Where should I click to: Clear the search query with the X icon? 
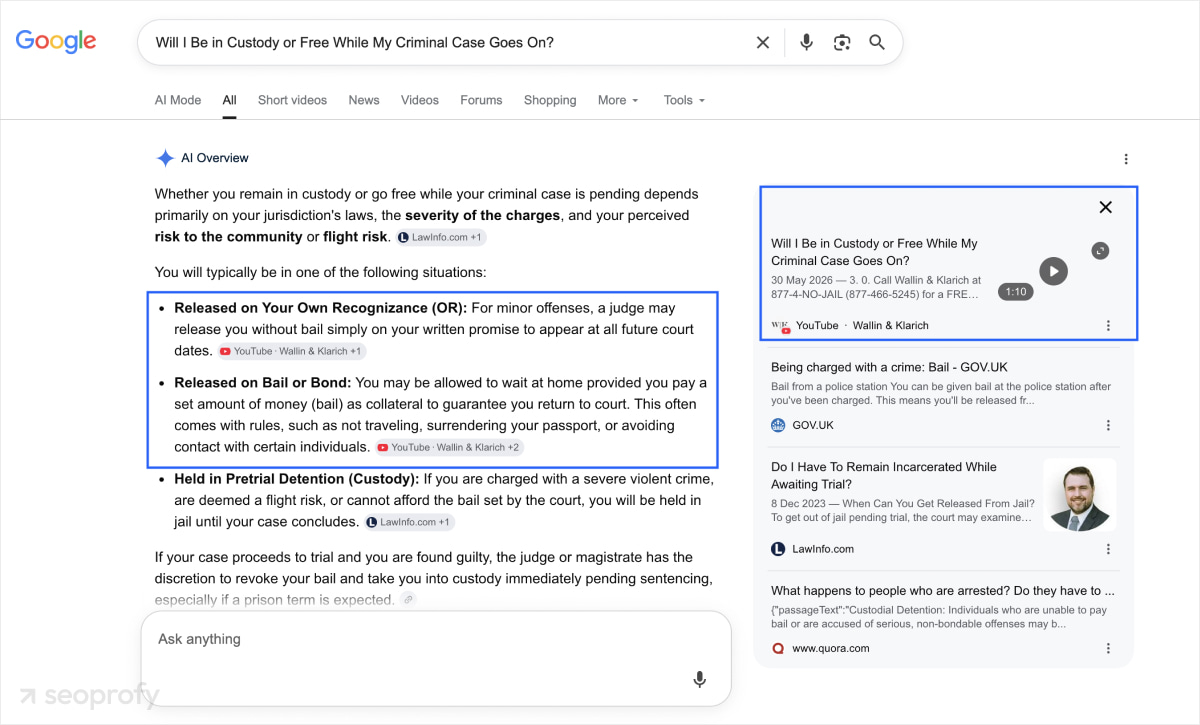pos(763,42)
